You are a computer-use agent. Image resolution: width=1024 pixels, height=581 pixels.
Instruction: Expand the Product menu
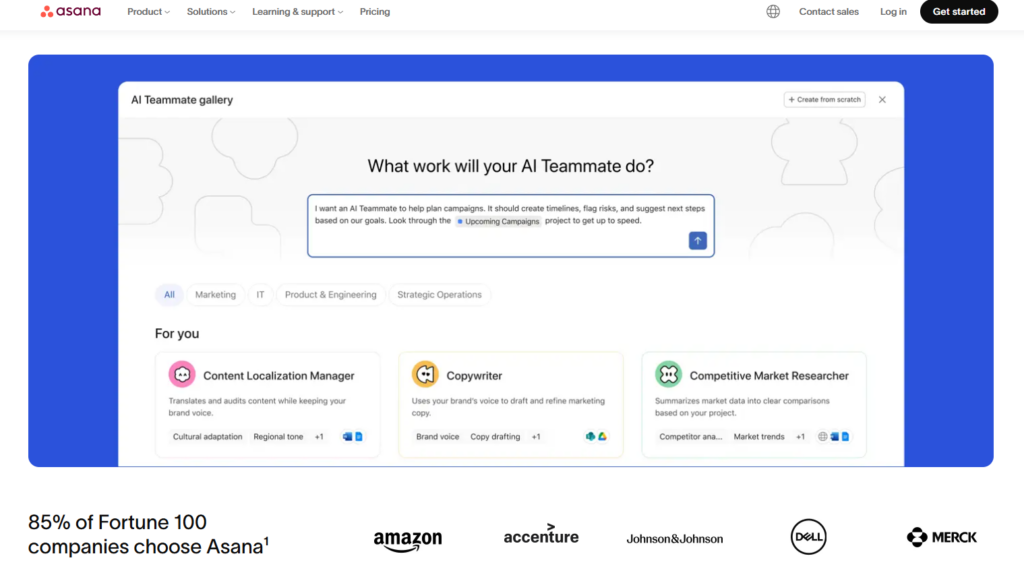click(148, 12)
